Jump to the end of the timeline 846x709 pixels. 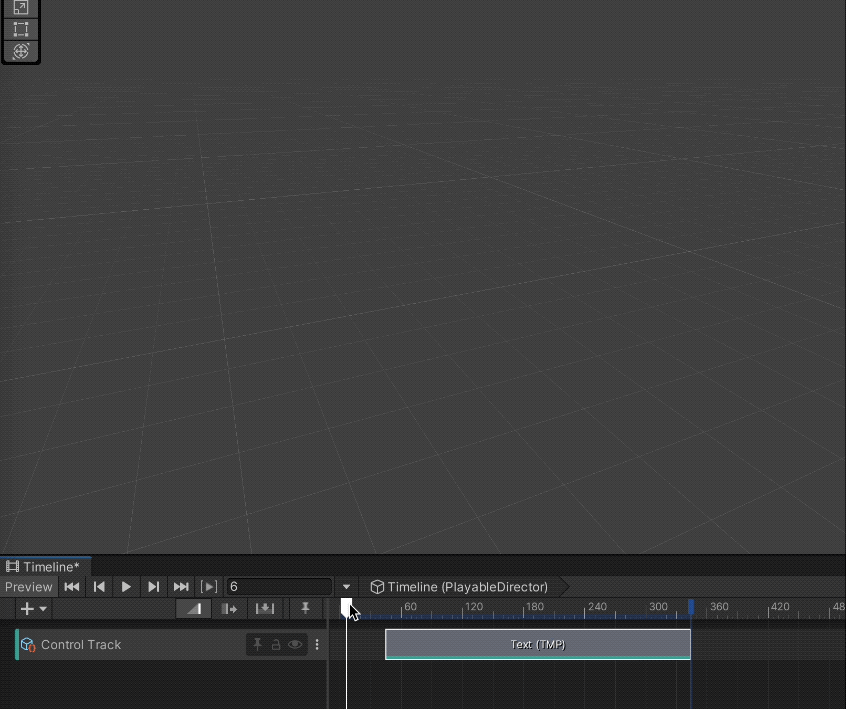click(x=181, y=587)
